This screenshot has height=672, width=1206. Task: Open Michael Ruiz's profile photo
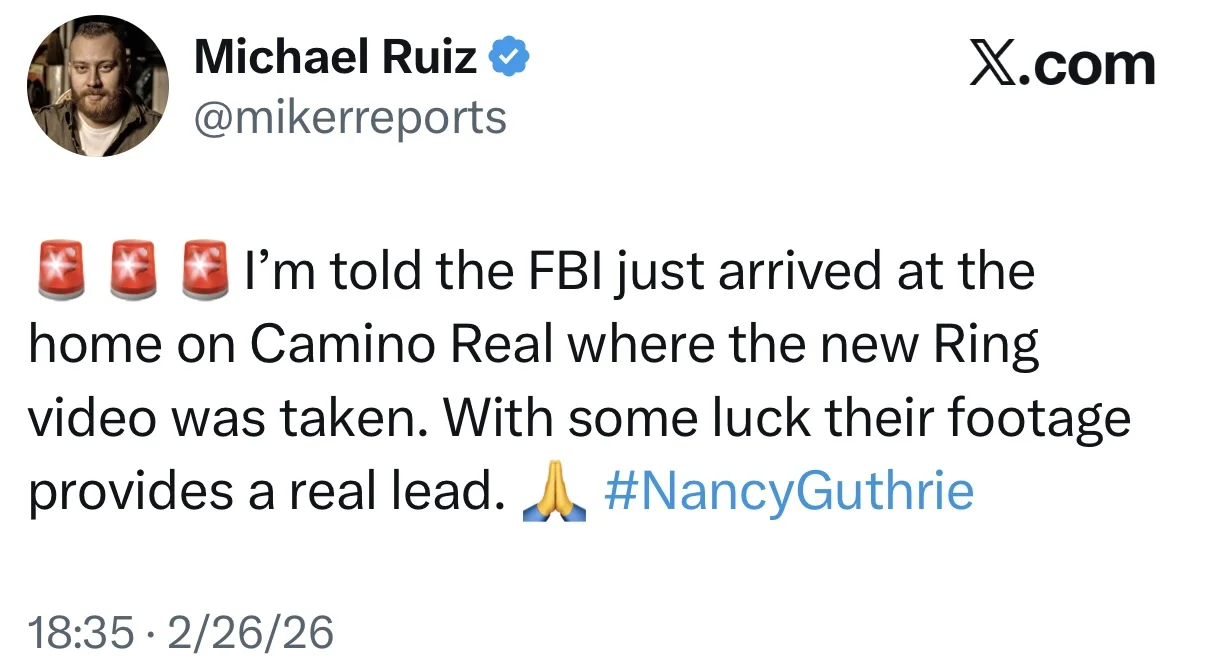(97, 86)
